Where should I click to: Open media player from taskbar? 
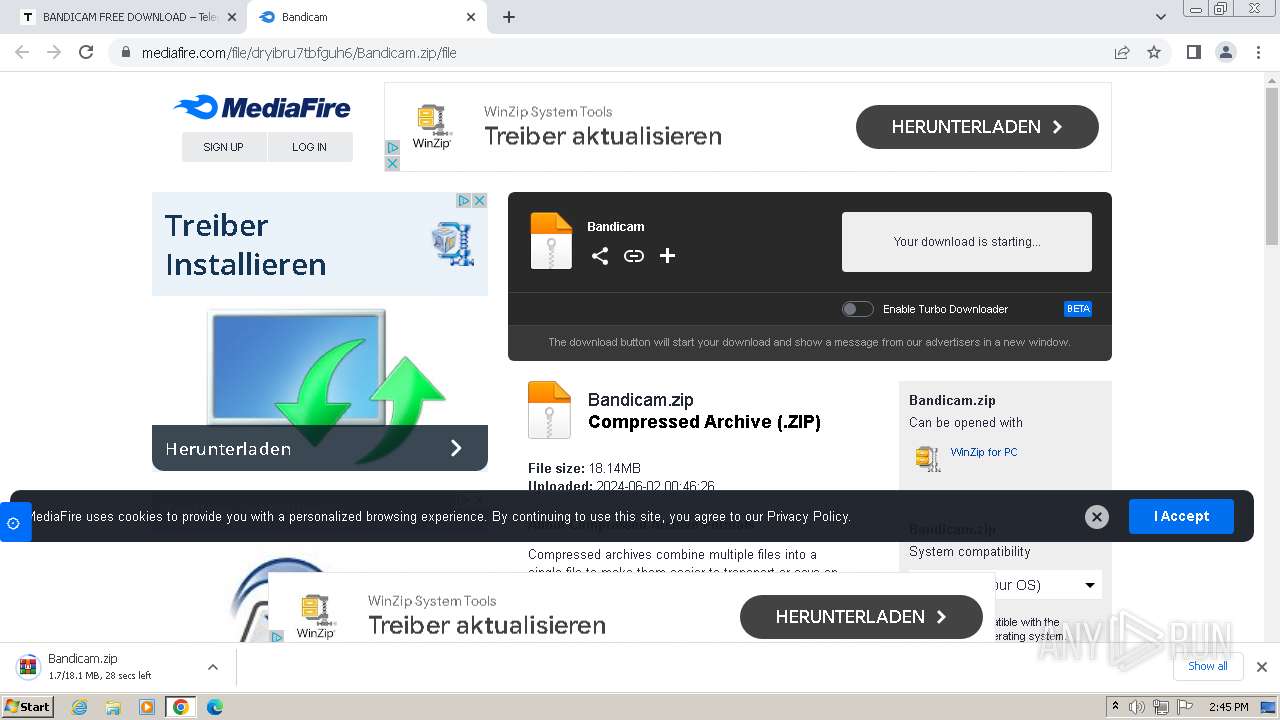(147, 707)
